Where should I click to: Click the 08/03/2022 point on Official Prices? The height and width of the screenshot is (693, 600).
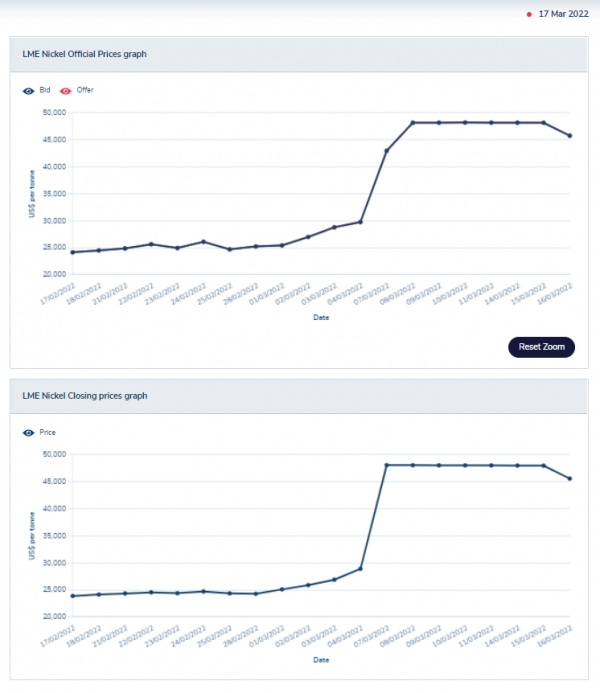(413, 123)
